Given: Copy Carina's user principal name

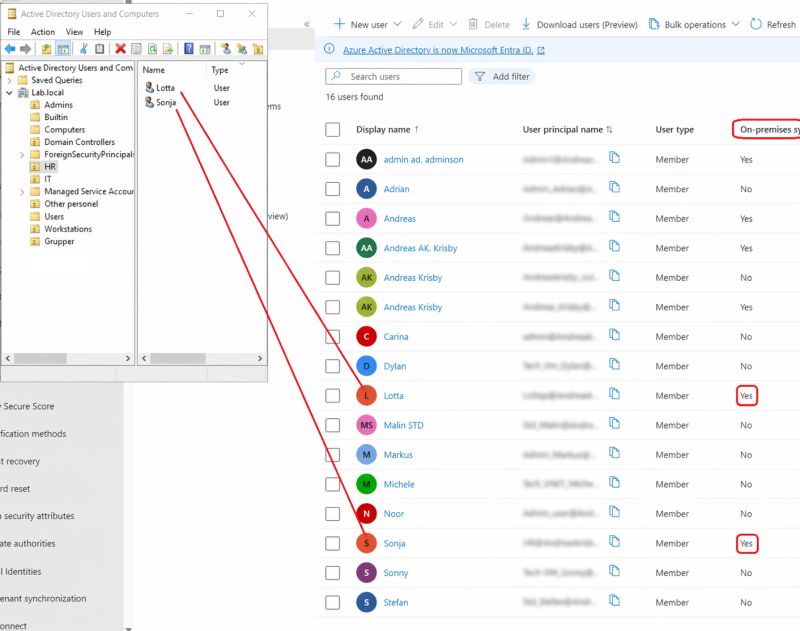Looking at the screenshot, I should coord(615,335).
